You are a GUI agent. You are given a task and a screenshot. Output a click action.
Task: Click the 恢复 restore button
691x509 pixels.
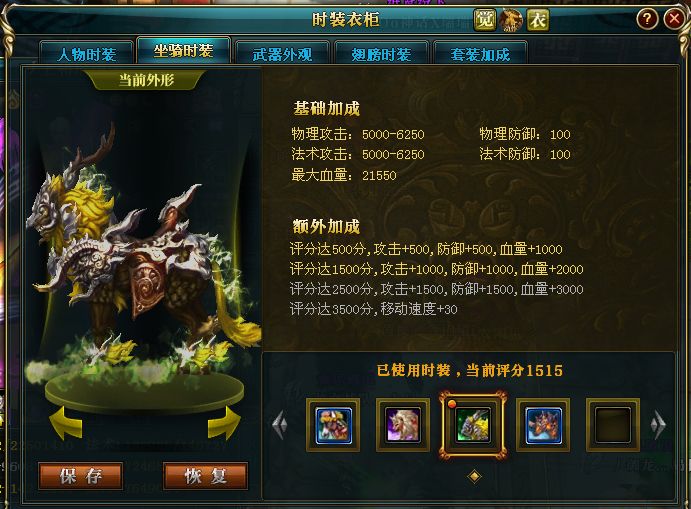click(x=205, y=476)
